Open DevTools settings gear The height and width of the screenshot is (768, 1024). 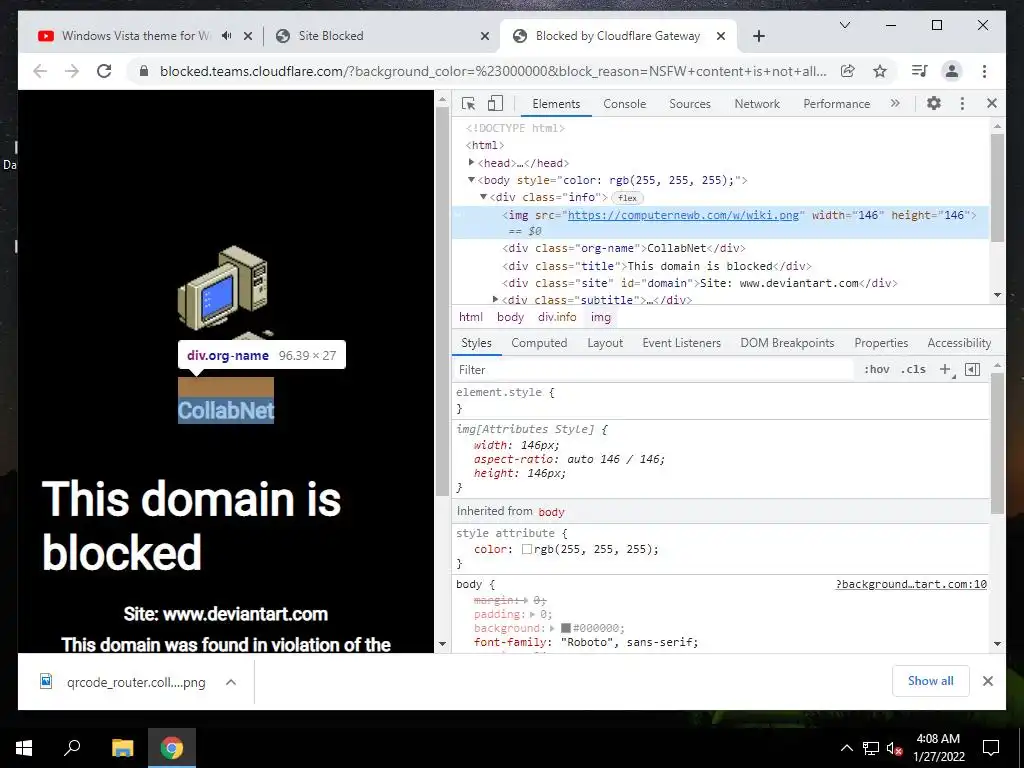coord(934,103)
